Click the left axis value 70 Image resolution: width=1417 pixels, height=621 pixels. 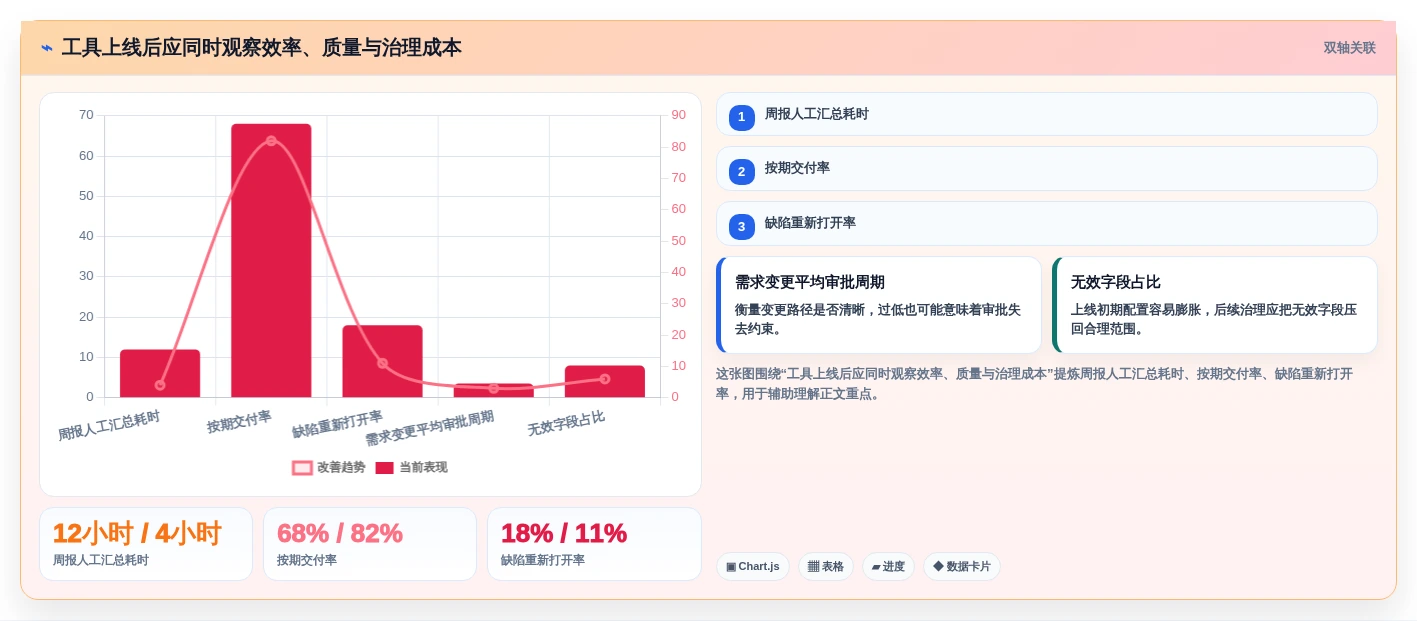point(86,115)
